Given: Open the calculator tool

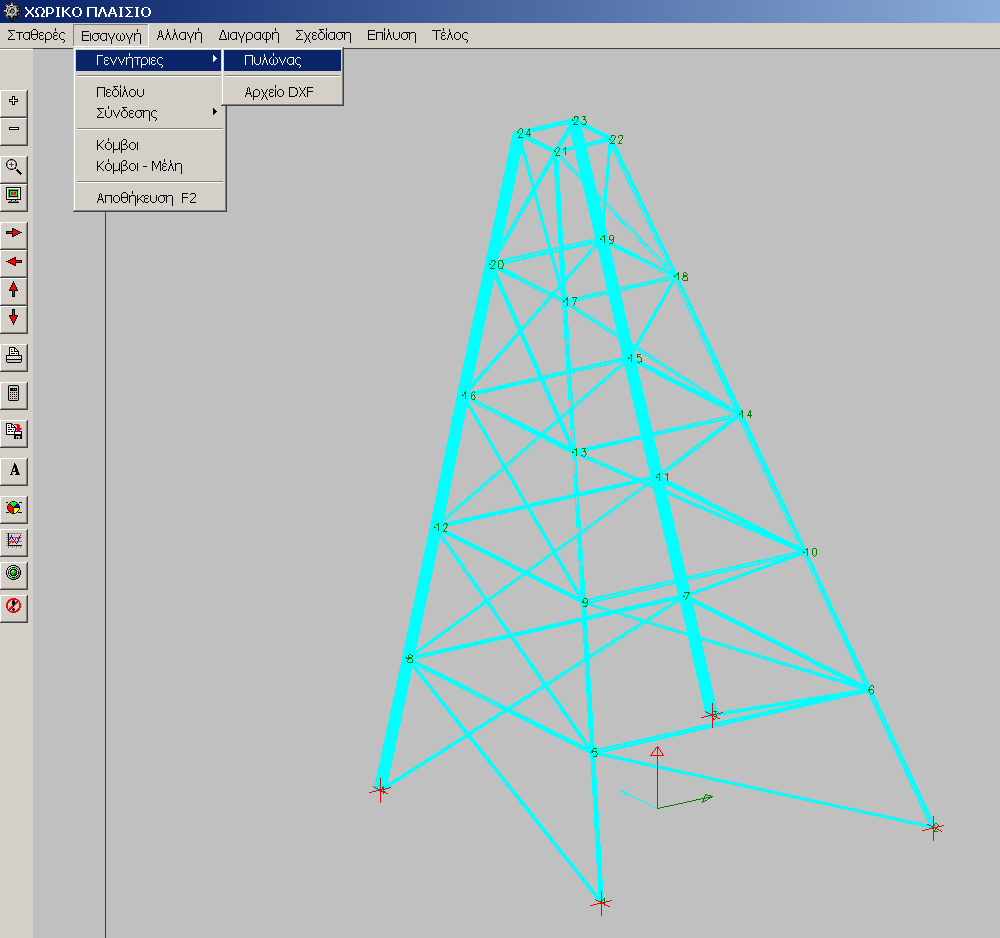Looking at the screenshot, I should [13, 394].
